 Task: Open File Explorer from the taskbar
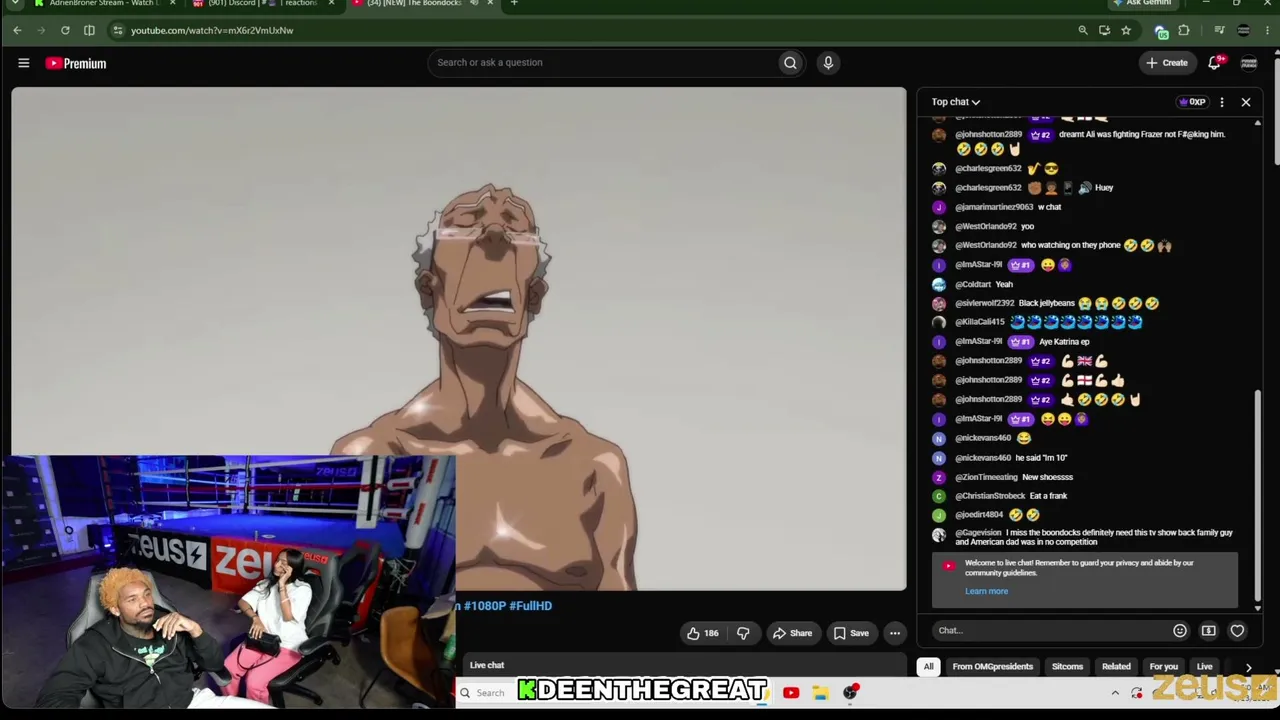click(820, 692)
